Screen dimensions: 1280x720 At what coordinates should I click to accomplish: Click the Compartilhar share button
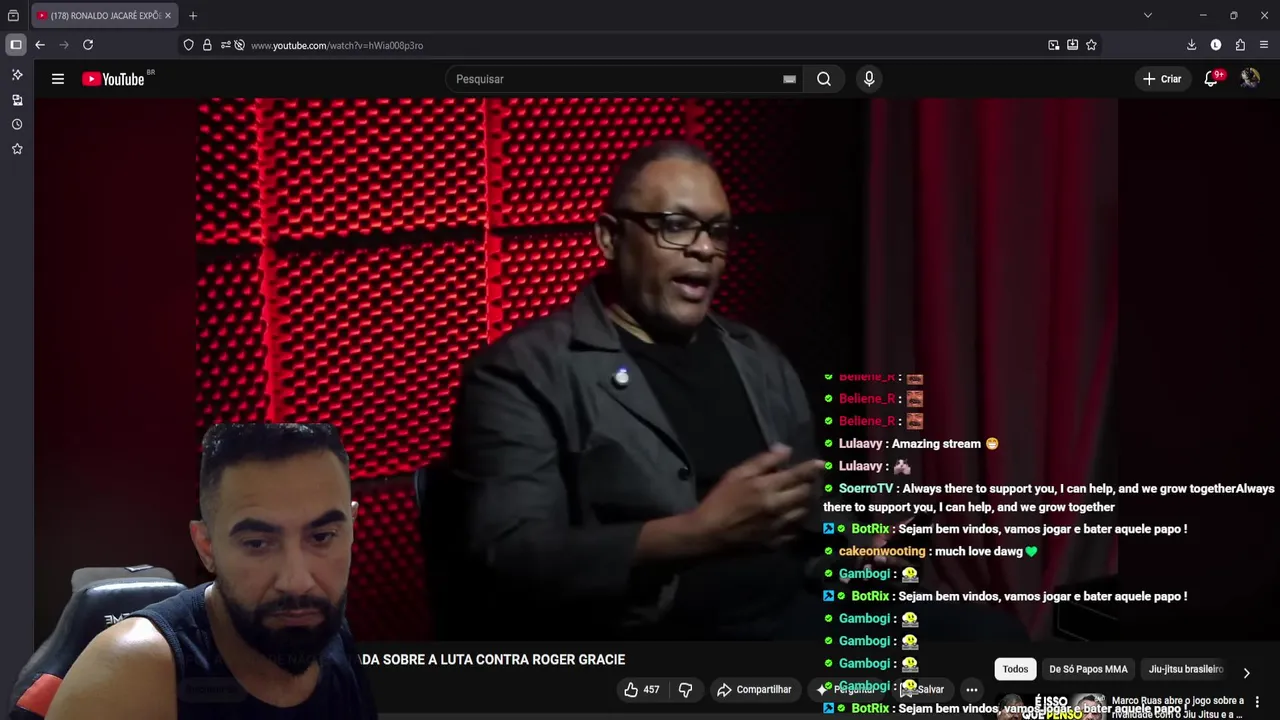[x=754, y=690]
